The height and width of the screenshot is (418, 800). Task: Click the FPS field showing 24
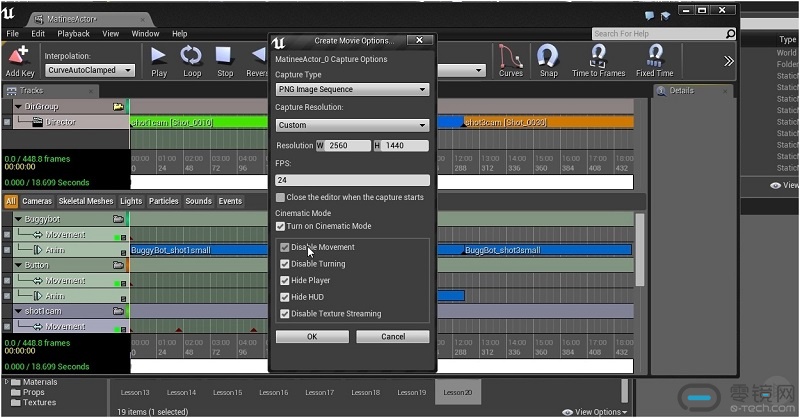pyautogui.click(x=352, y=180)
